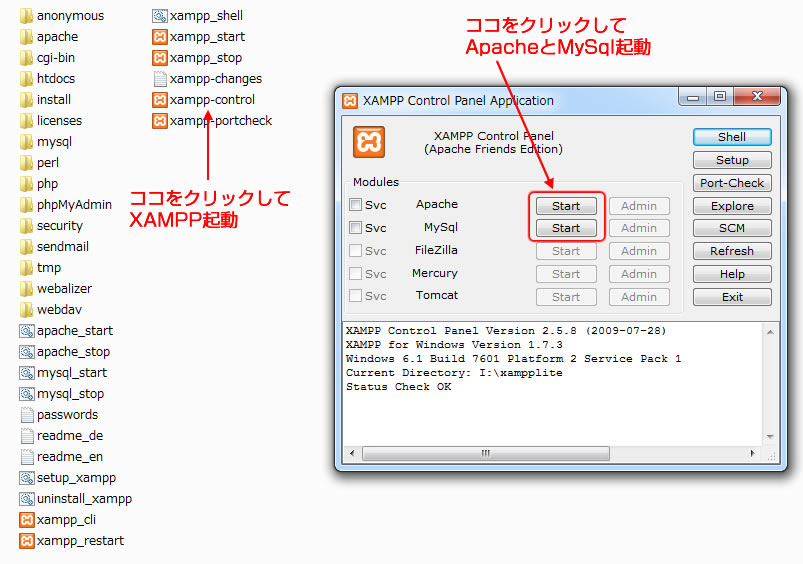
Task: Toggle the Mercury Svc checkbox
Action: pyautogui.click(x=355, y=274)
